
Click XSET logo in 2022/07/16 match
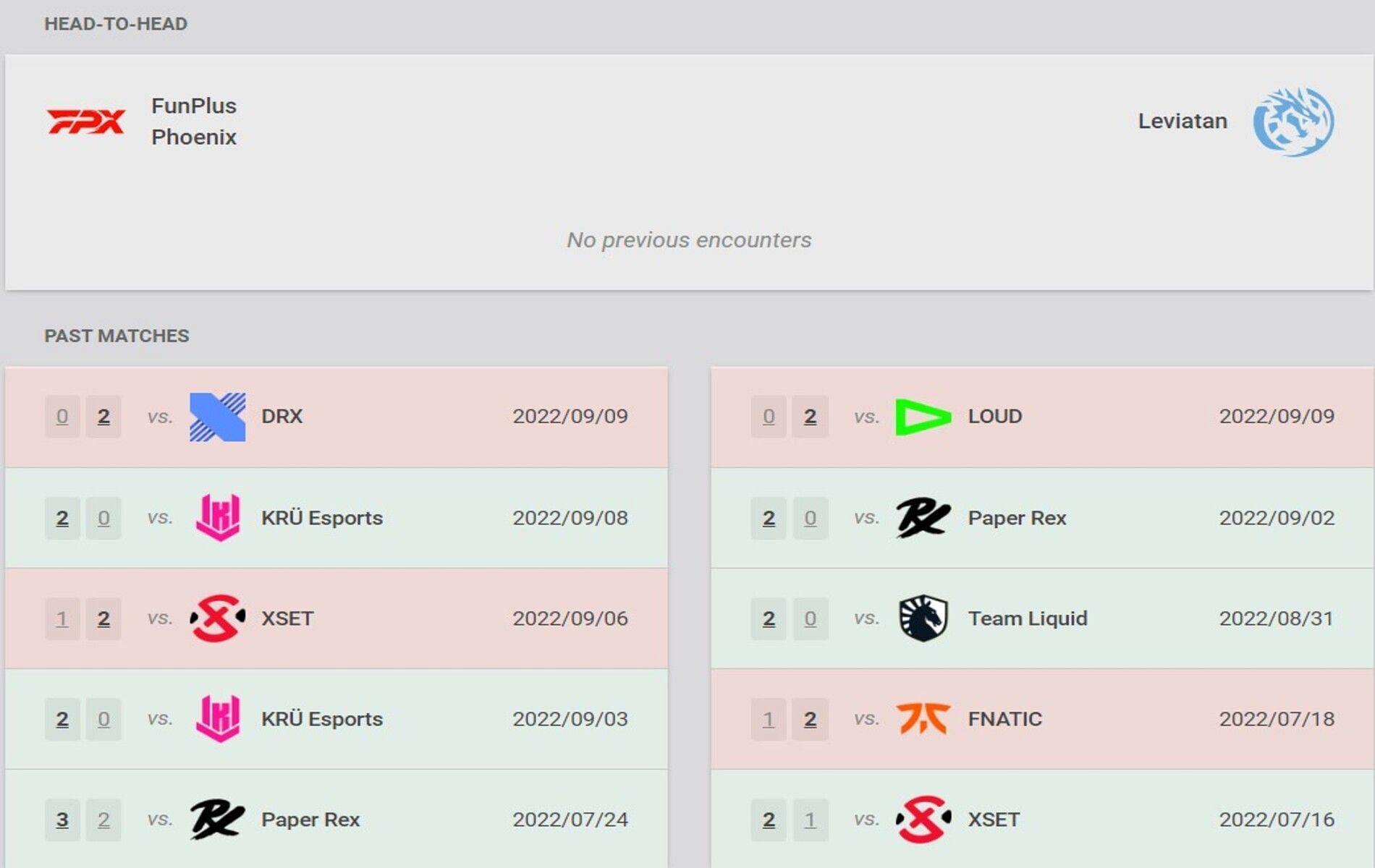click(923, 820)
